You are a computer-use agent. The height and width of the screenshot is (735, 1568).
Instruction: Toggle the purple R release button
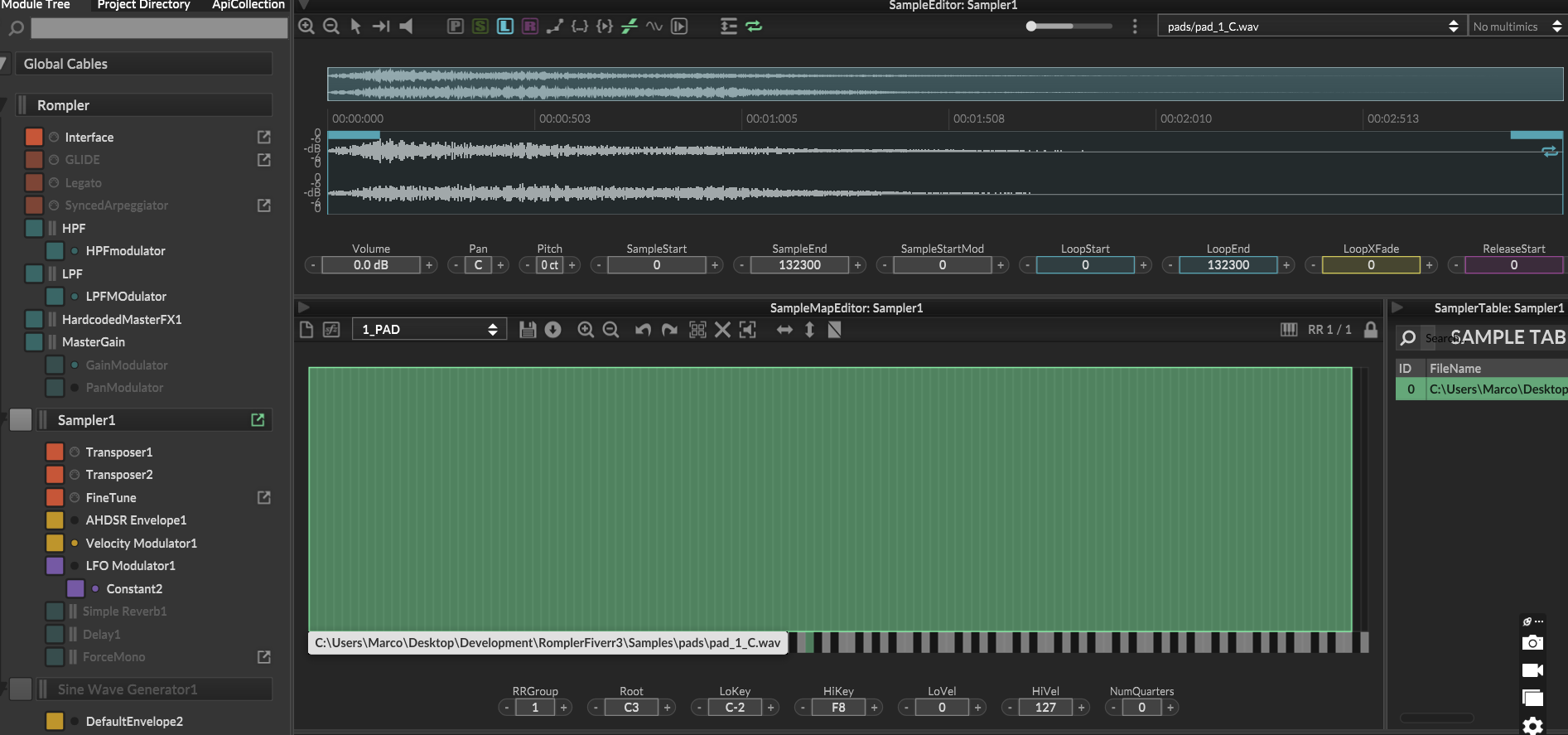click(x=529, y=27)
